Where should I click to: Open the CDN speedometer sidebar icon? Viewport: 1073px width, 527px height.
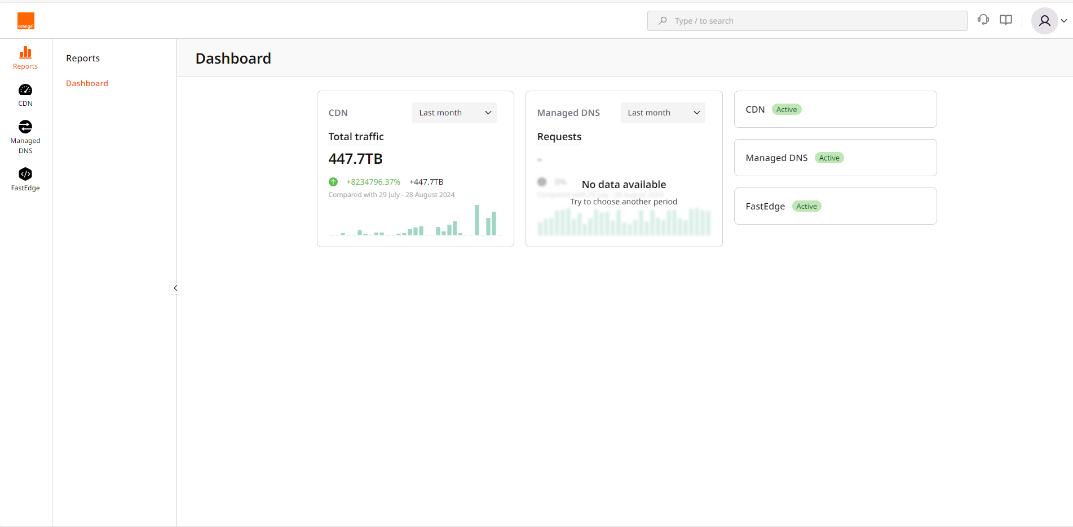(25, 90)
